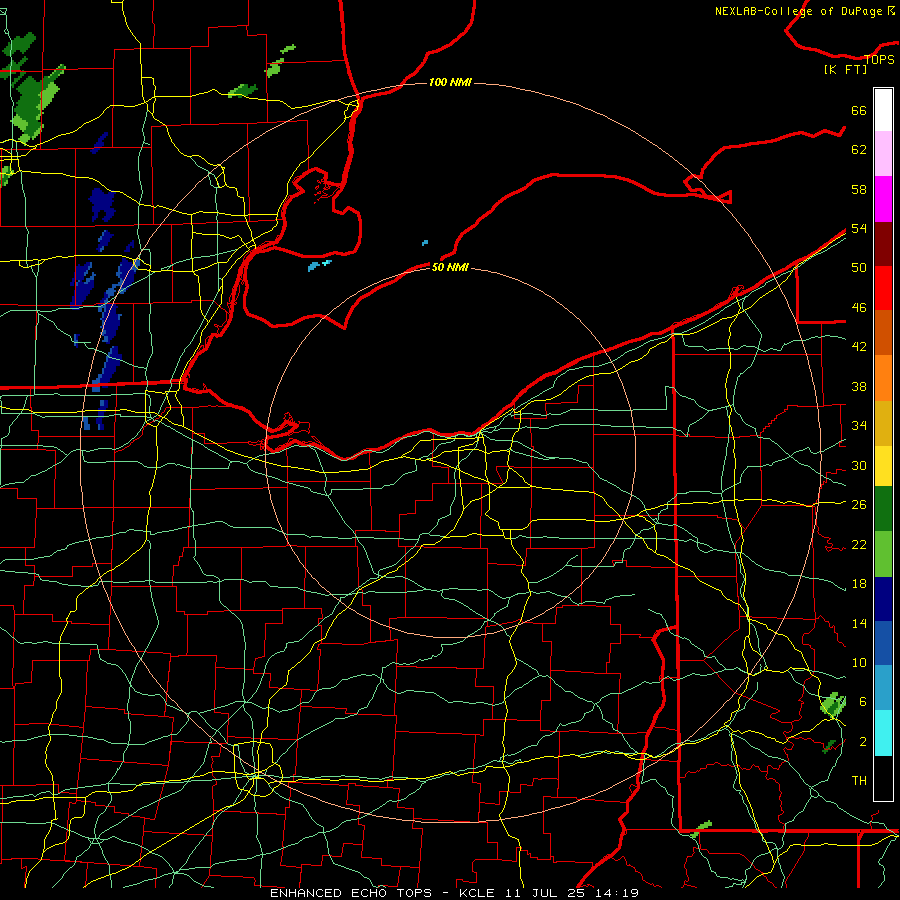This screenshot has height=900, width=900.
Task: Click the legend value '18'
Action: click(x=859, y=584)
